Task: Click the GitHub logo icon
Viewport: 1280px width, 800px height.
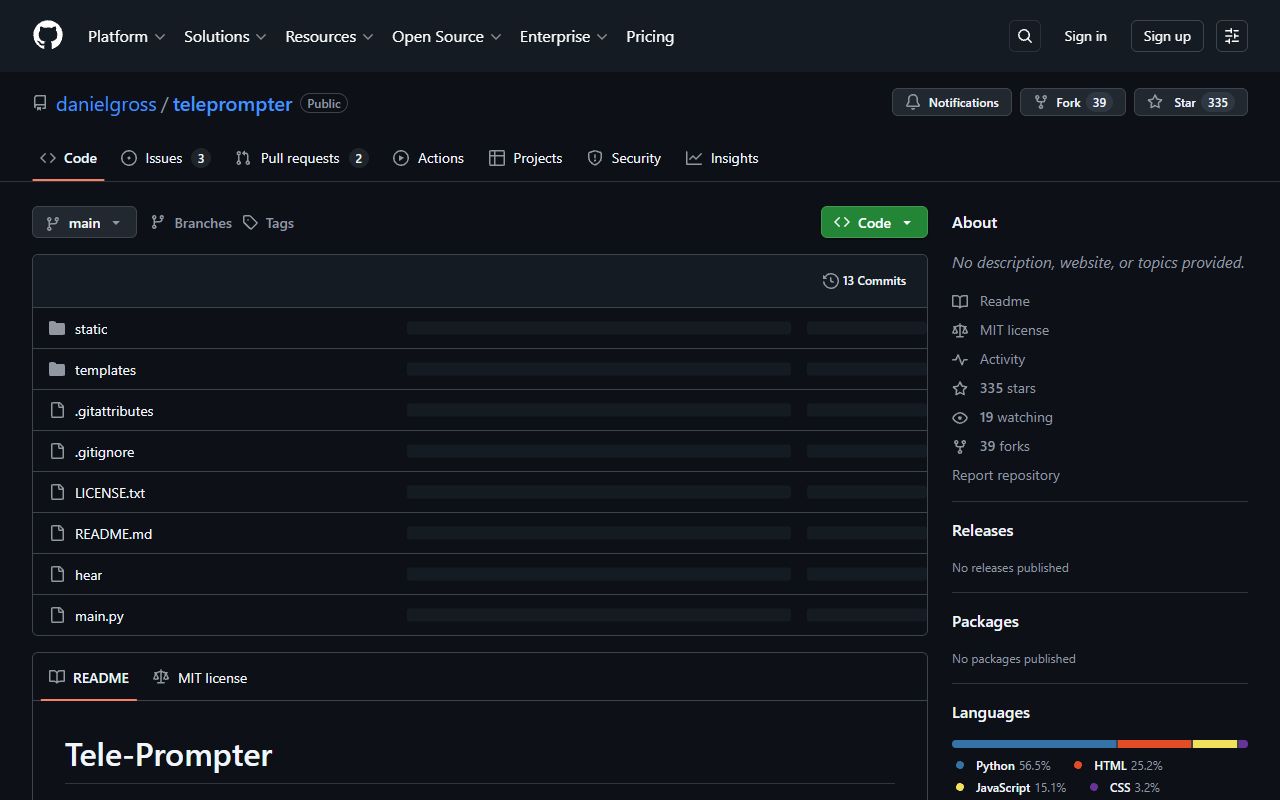Action: tap(48, 36)
